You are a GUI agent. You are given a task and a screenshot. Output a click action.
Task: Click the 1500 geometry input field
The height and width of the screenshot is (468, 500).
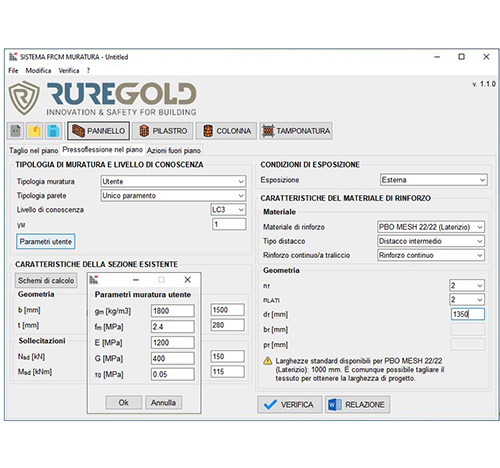(228, 310)
